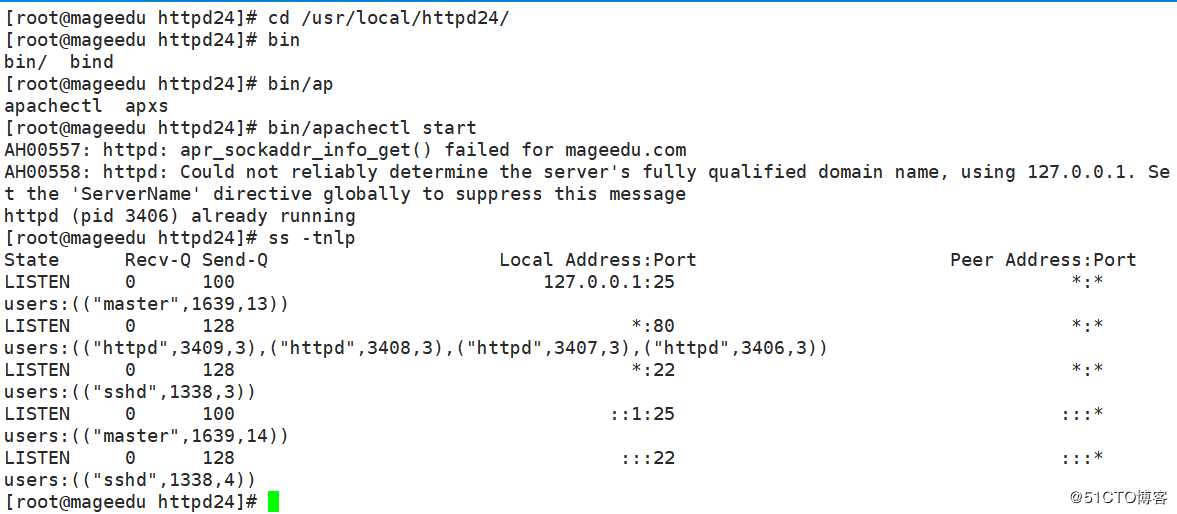This screenshot has height=514, width=1177.
Task: Click the 'Send-Q' column header
Action: pyautogui.click(x=234, y=260)
